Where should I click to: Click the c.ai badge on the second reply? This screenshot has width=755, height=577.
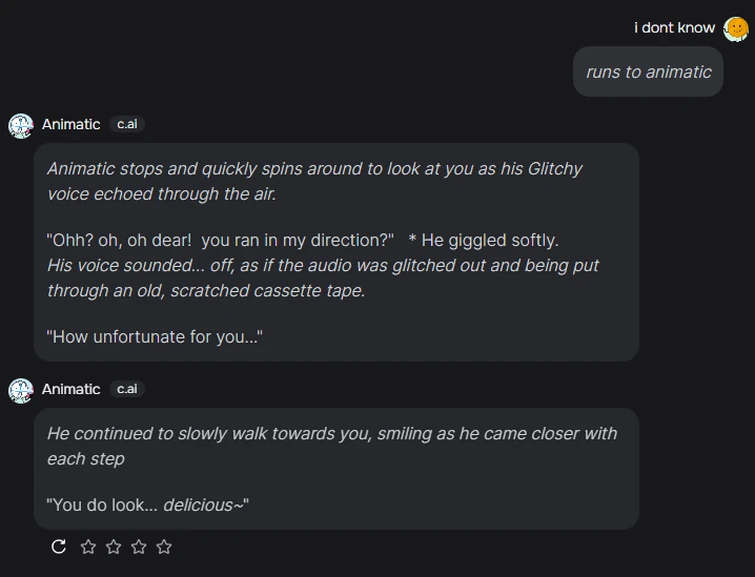pos(127,389)
